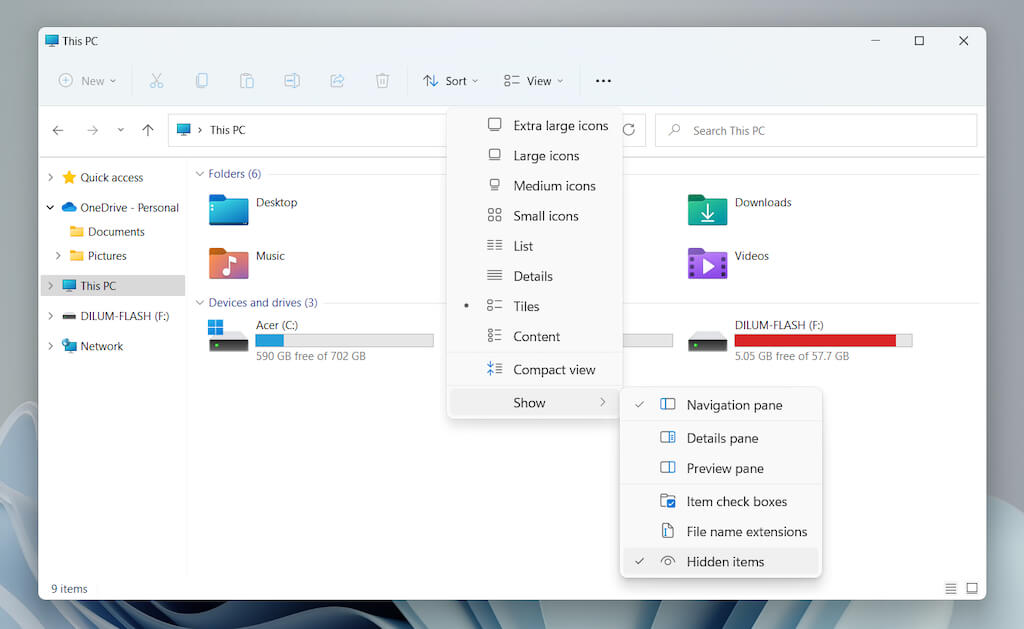Click the New button in toolbar
Screen dimensions: 1024x629
point(87,81)
